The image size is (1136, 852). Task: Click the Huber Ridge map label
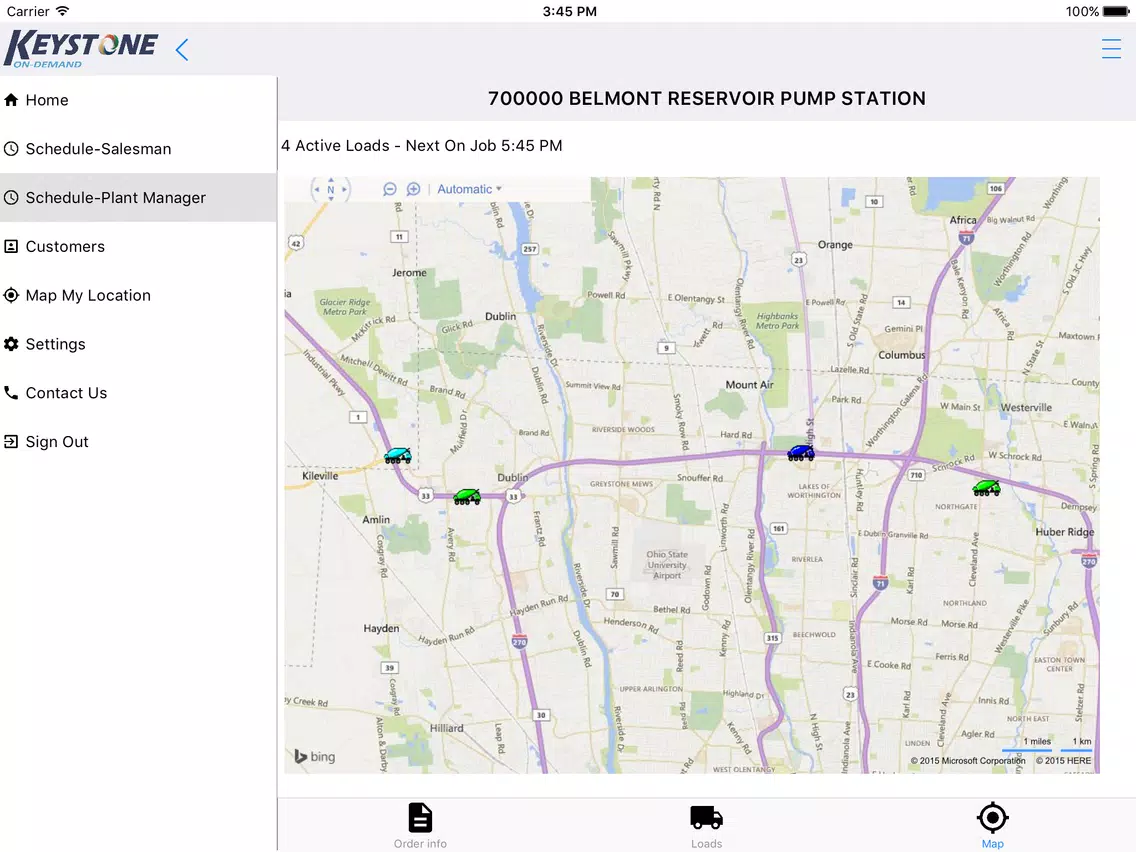[1064, 532]
